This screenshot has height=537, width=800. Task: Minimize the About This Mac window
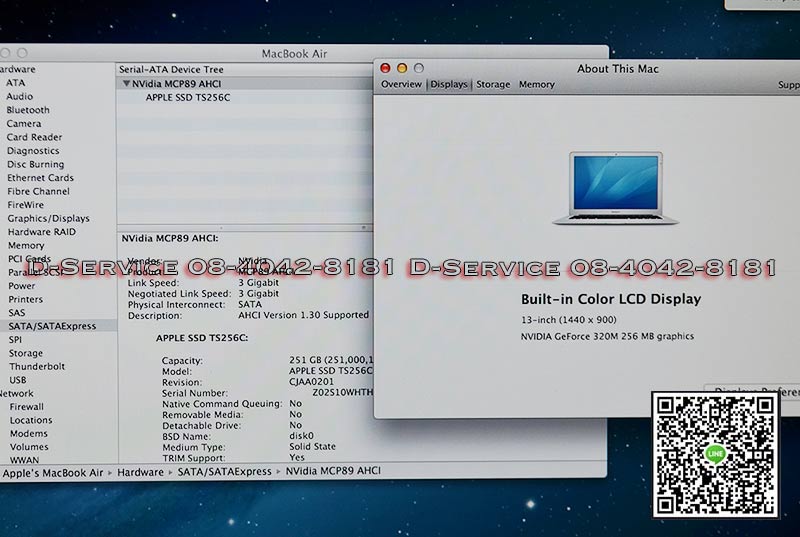402,68
